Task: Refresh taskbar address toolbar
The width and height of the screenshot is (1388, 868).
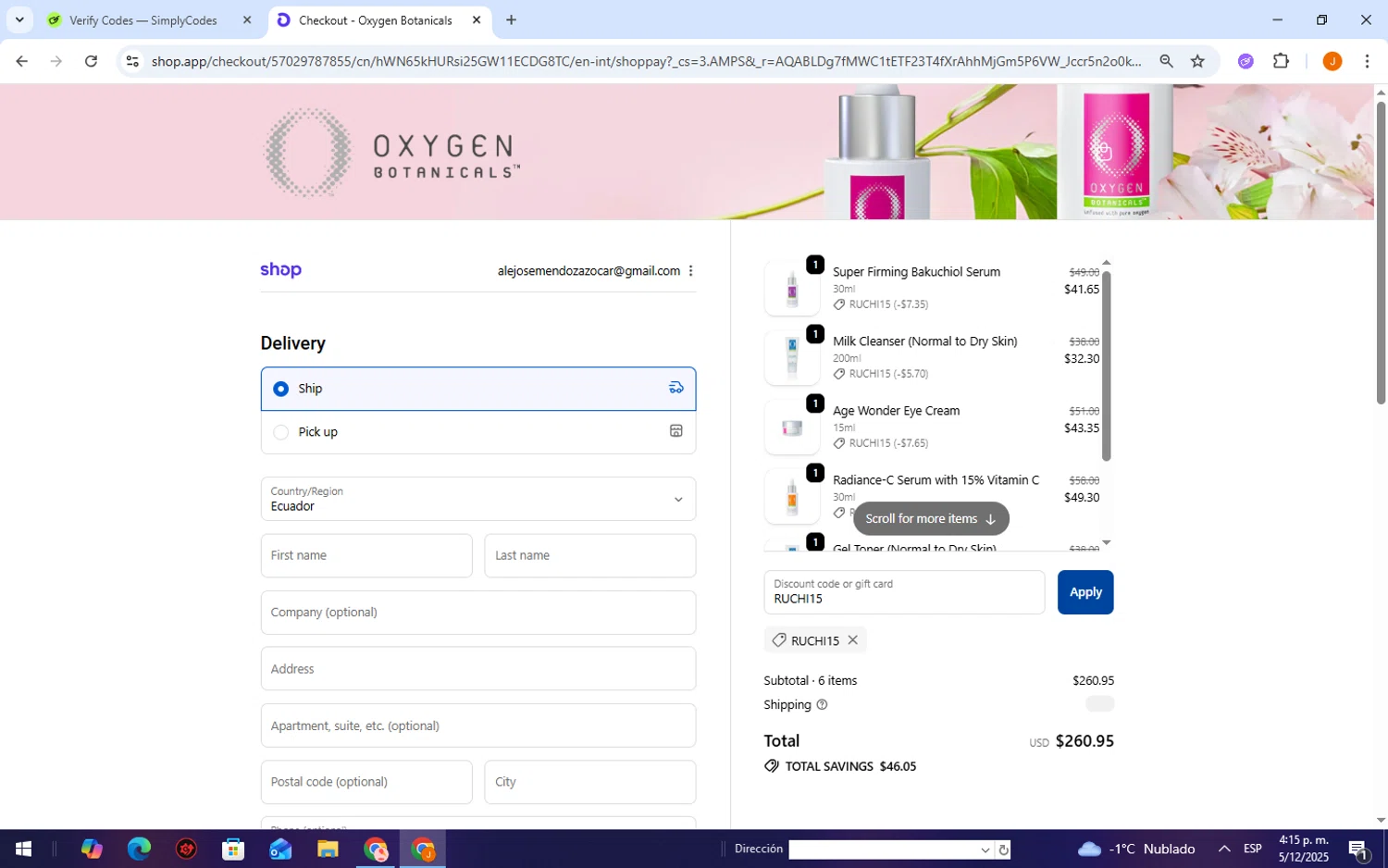Action: click(1004, 849)
